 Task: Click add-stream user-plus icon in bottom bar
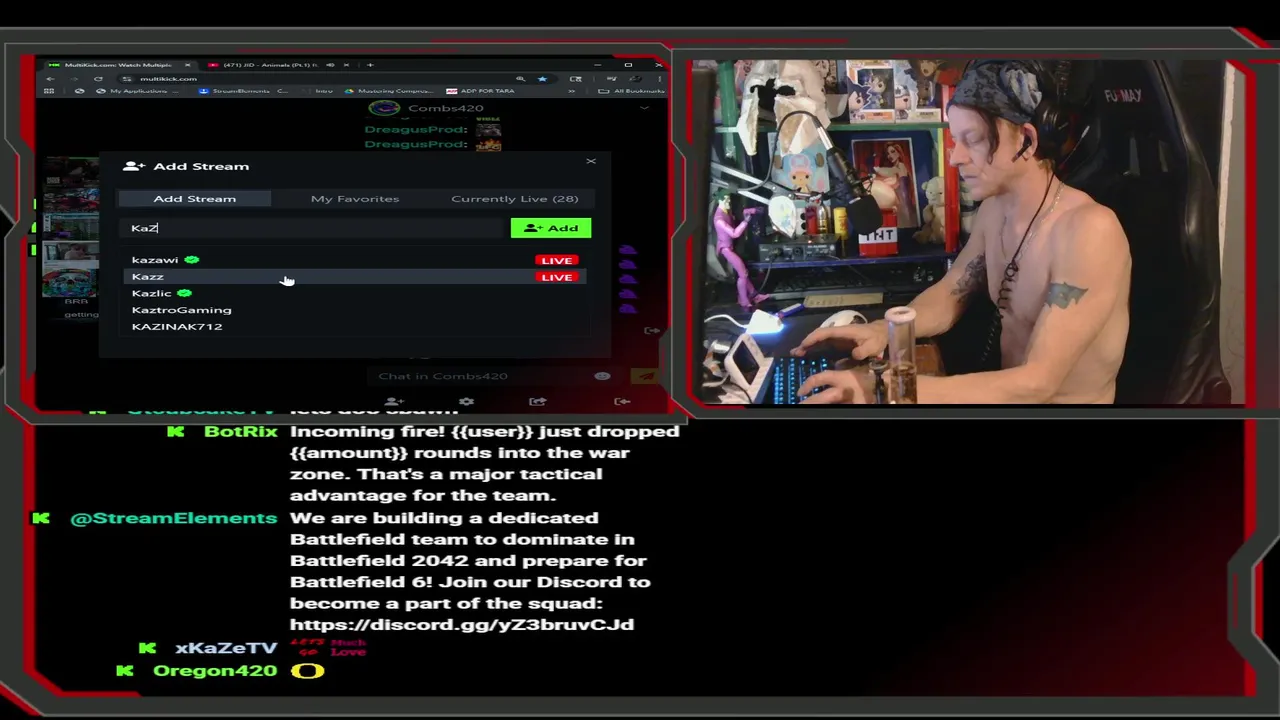click(x=394, y=402)
